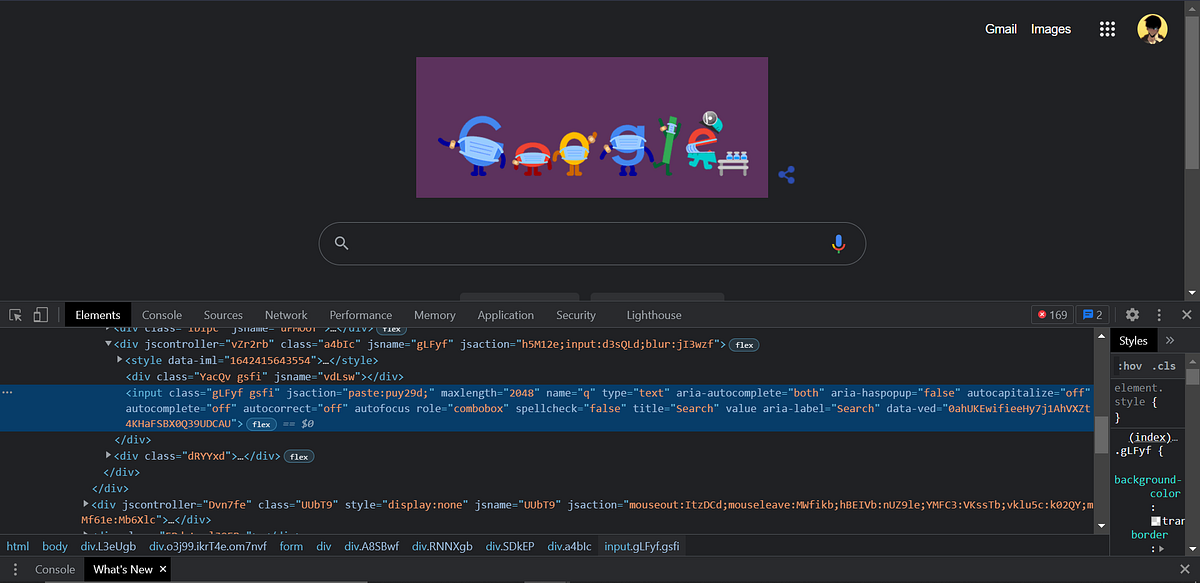Open DevTools customize three-dot menu
This screenshot has height=583, width=1200.
tap(1159, 315)
